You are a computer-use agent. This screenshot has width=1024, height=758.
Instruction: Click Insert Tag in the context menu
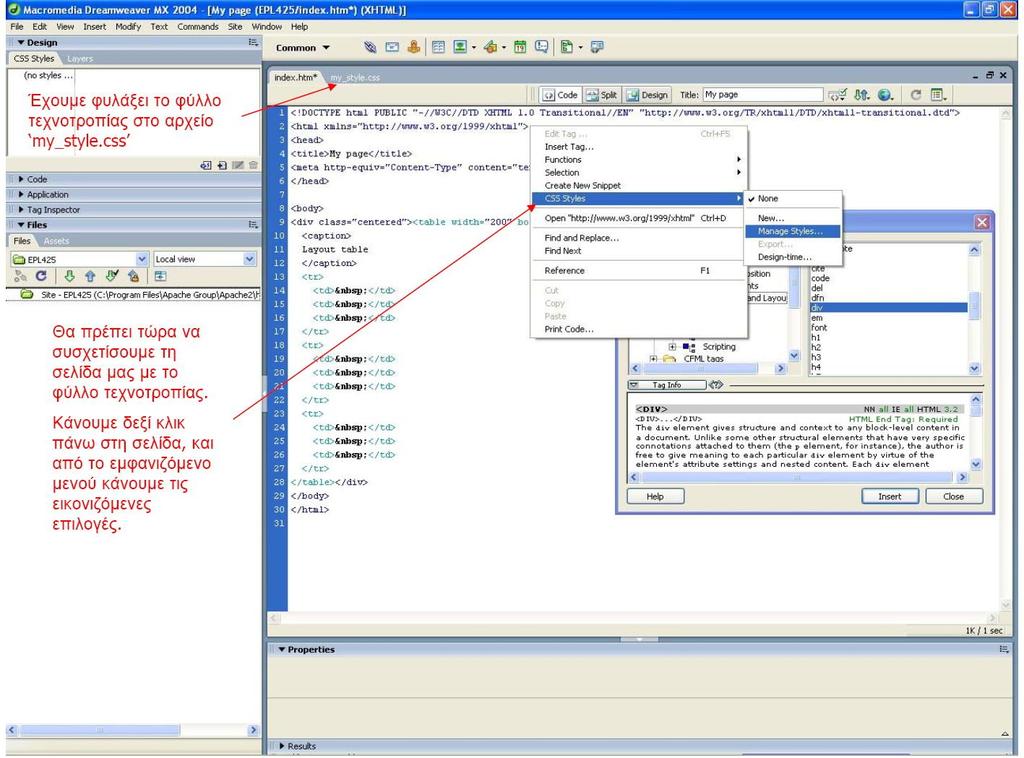pos(569,147)
